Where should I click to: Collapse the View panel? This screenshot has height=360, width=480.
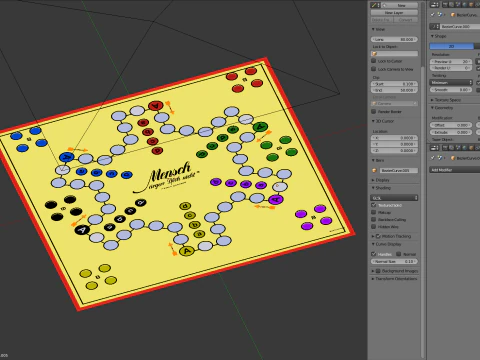[x=373, y=29]
